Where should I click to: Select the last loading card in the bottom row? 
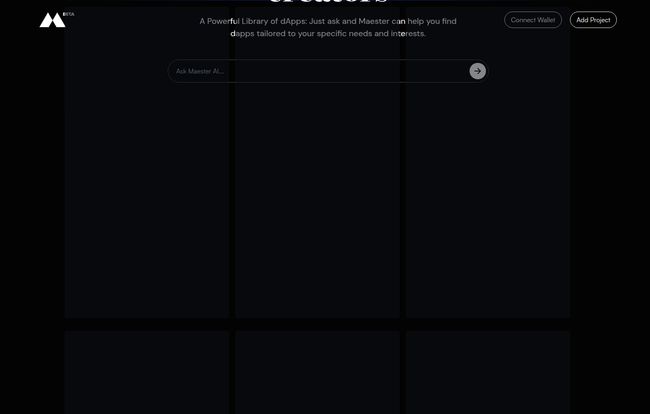tap(488, 372)
